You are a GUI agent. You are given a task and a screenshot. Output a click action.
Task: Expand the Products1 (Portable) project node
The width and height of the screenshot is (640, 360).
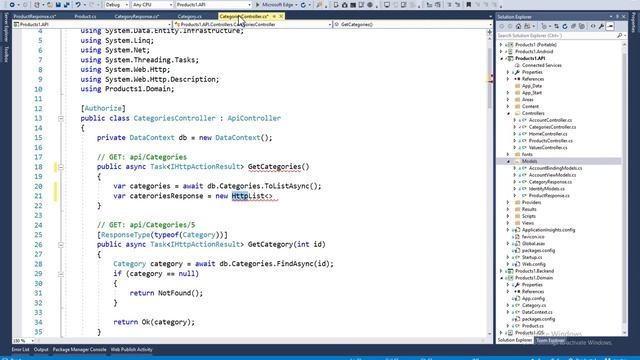point(501,45)
